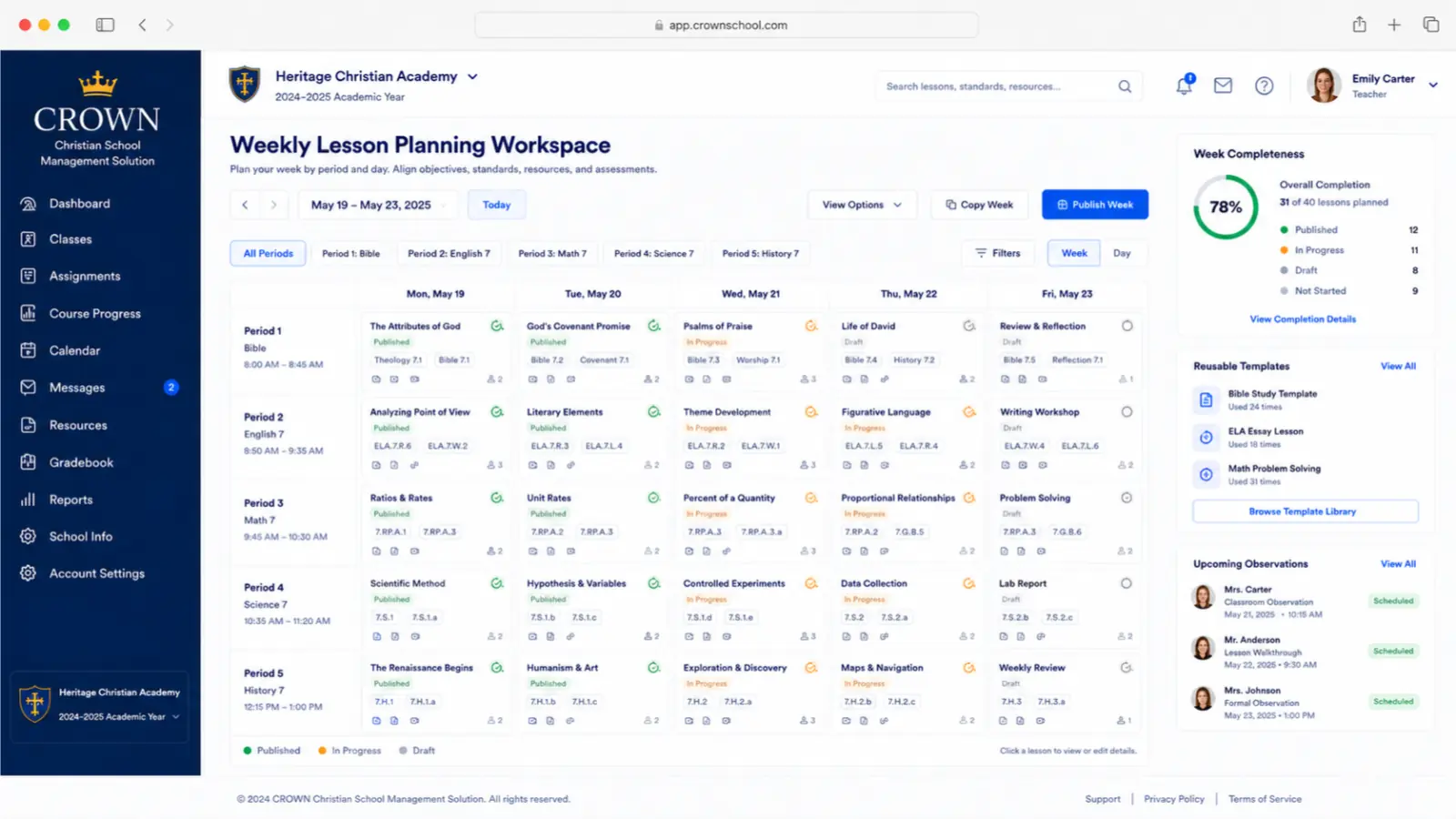Viewport: 1456px width, 819px height.
Task: Select the Period 5: History 7 tab
Action: (761, 253)
